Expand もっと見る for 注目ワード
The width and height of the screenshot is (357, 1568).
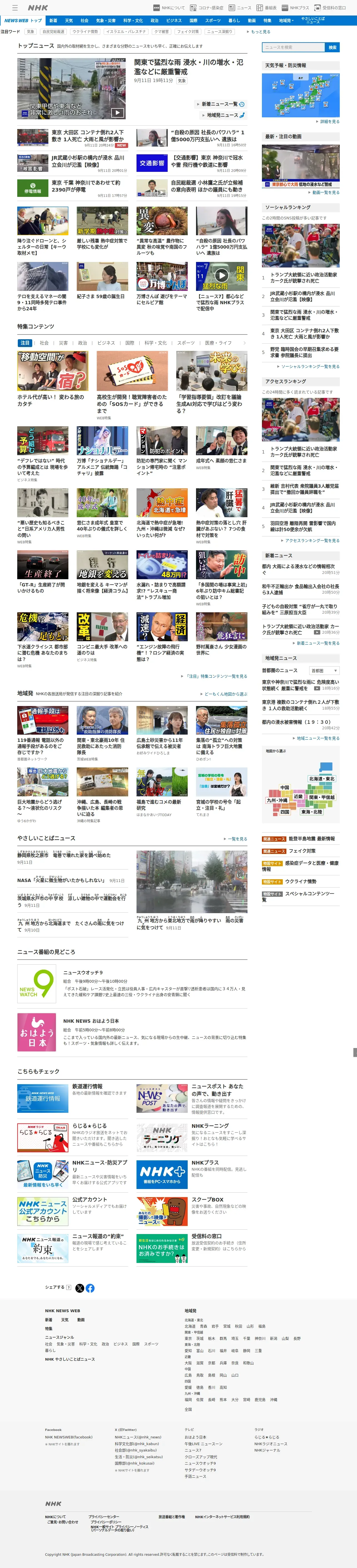pos(259,32)
